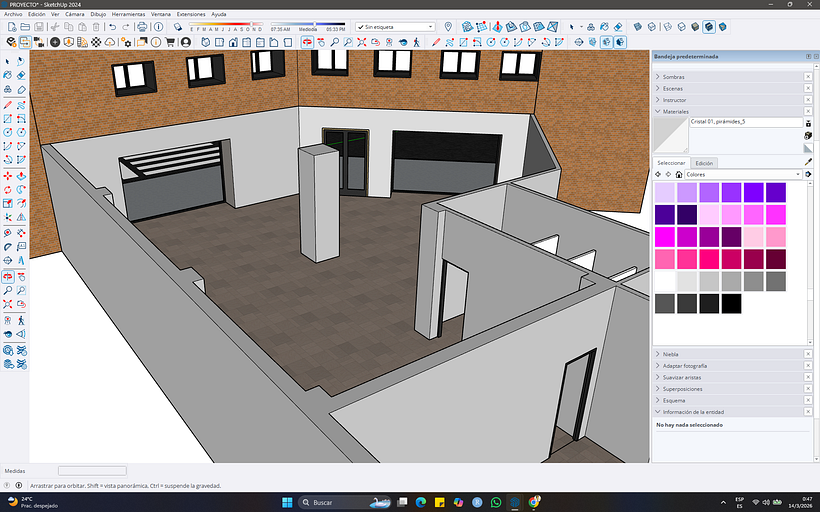Click the Create Material button
The width and height of the screenshot is (820, 512).
click(x=808, y=135)
